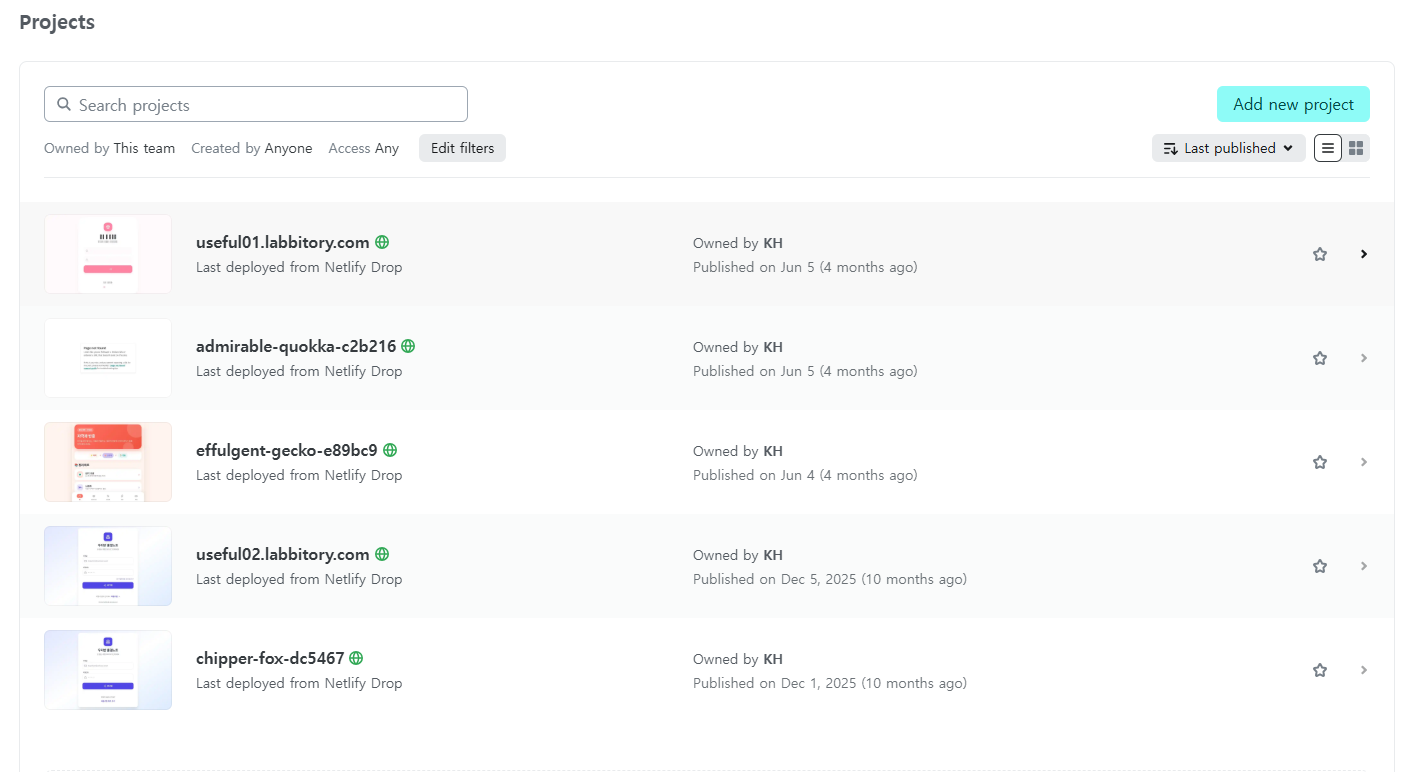Click Add new project button
This screenshot has height=772, width=1405.
point(1293,104)
